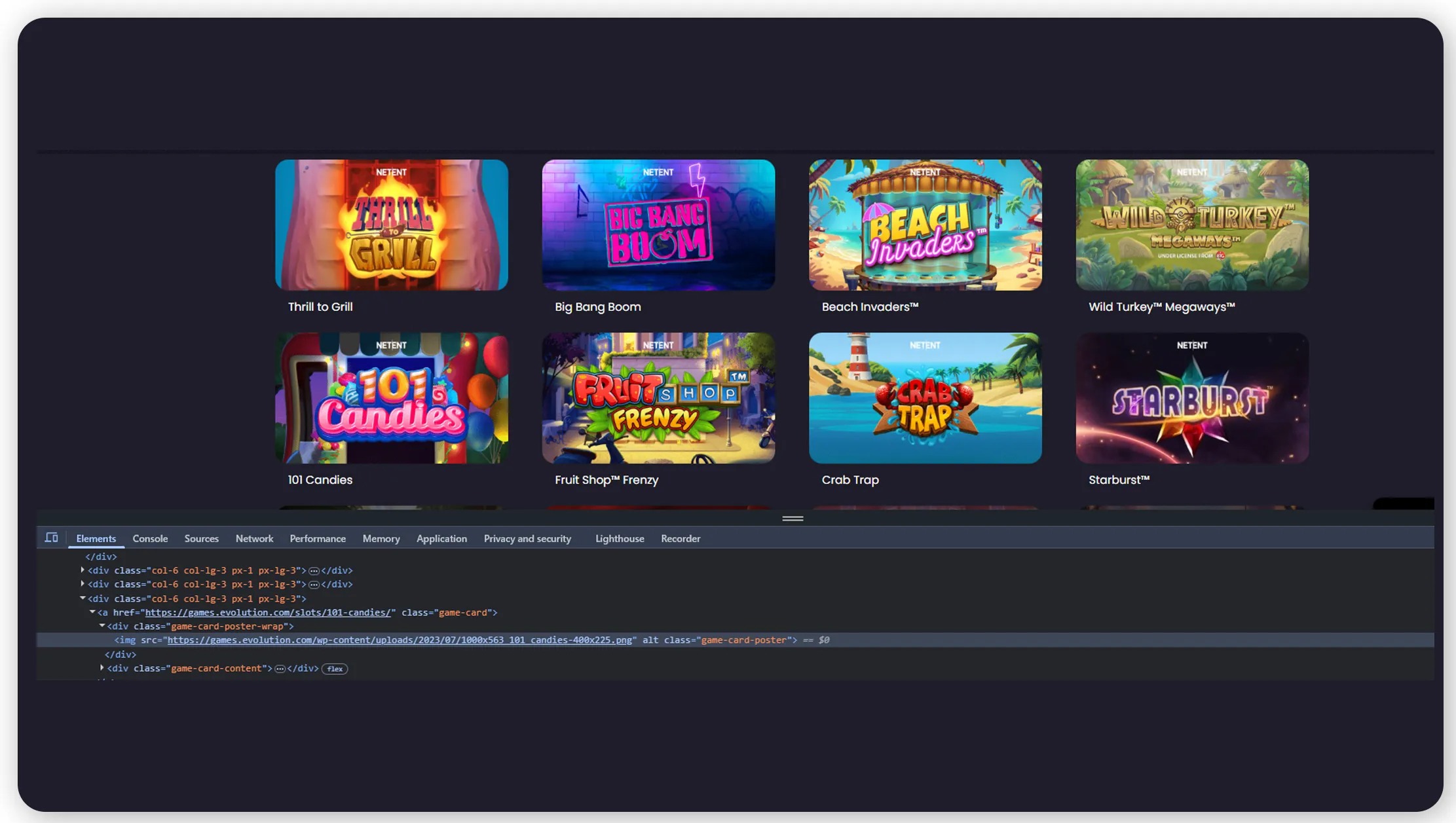
Task: Switch to the Console tab
Action: pyautogui.click(x=150, y=538)
